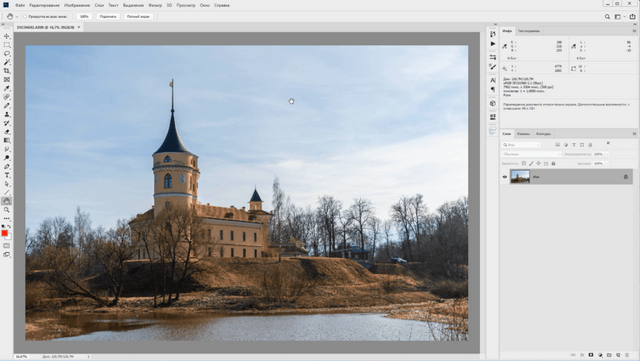Switch to the Каналы tab
Screen dimensions: 640x361
[523, 134]
